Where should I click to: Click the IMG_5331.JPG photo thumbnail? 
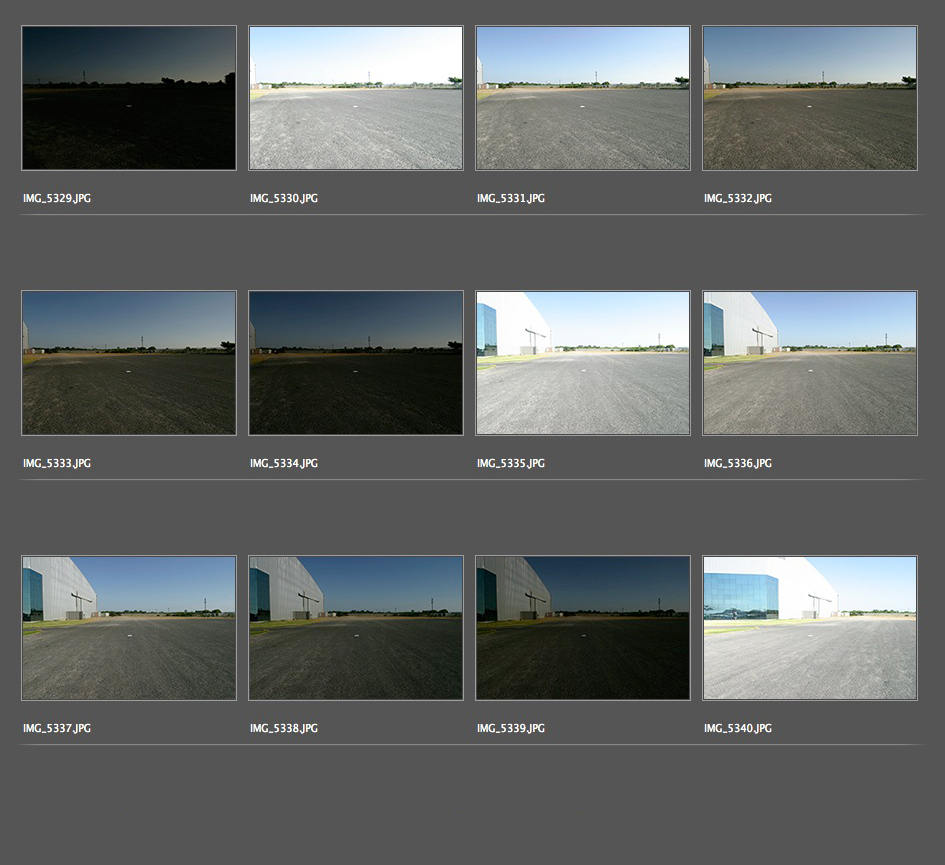pyautogui.click(x=583, y=98)
